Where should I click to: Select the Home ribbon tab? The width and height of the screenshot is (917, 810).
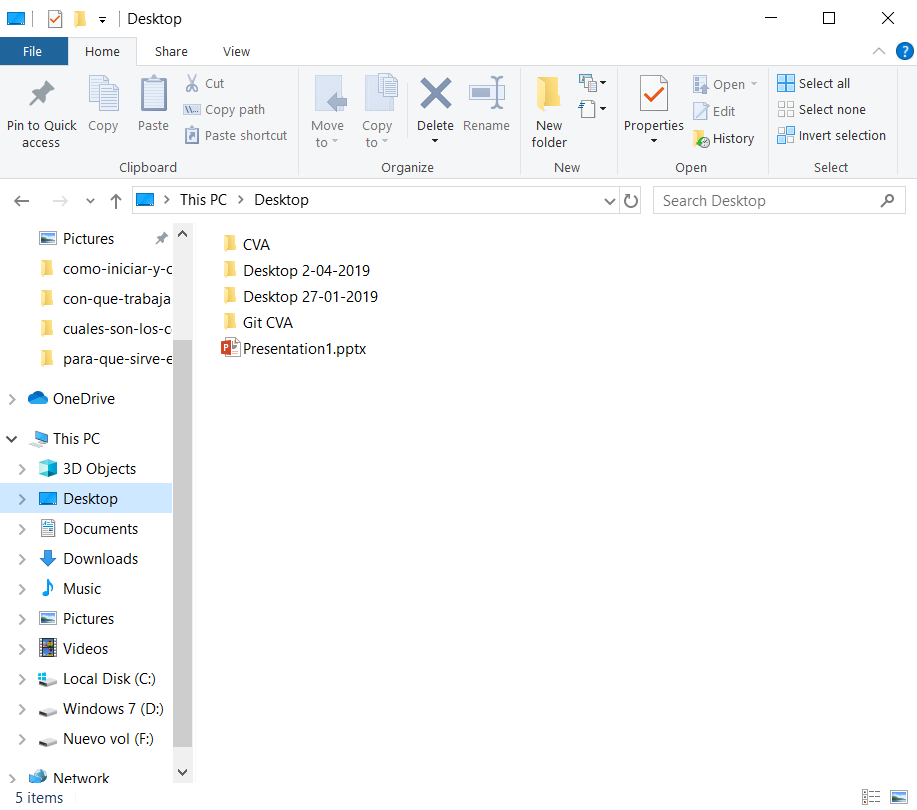102,51
